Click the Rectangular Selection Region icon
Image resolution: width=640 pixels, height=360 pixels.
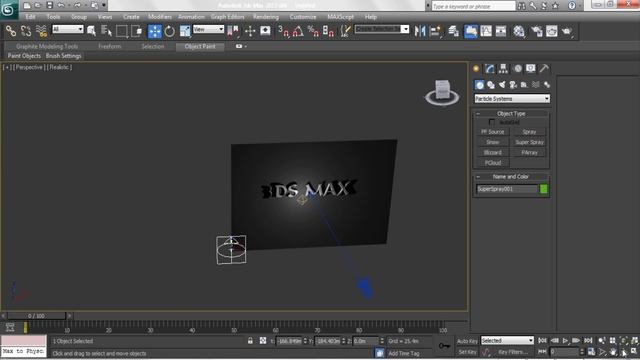(122, 31)
